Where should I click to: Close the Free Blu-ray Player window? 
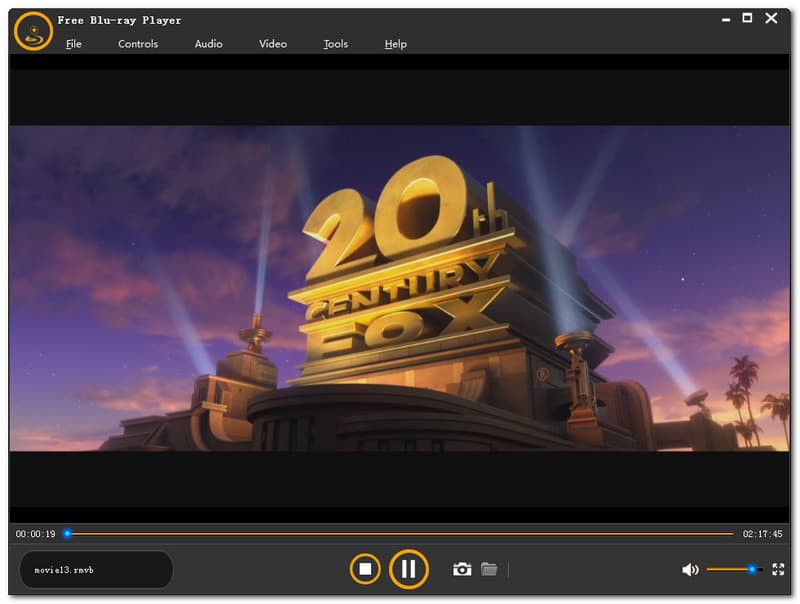[771, 18]
